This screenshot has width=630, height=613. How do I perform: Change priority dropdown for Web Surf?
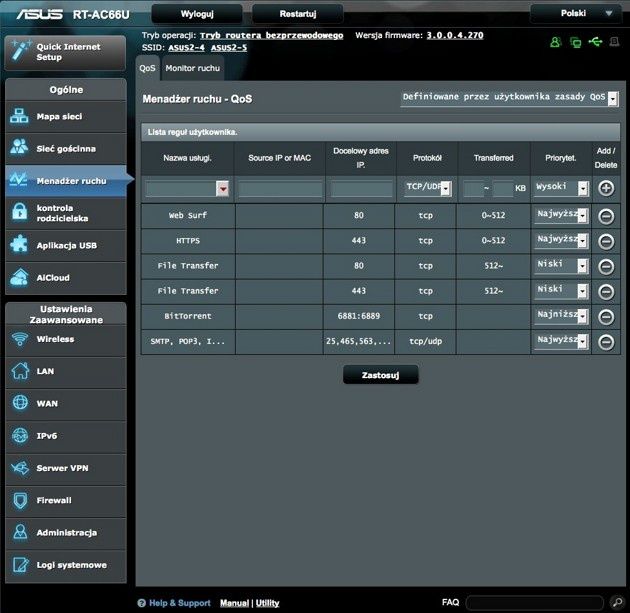[x=561, y=215]
